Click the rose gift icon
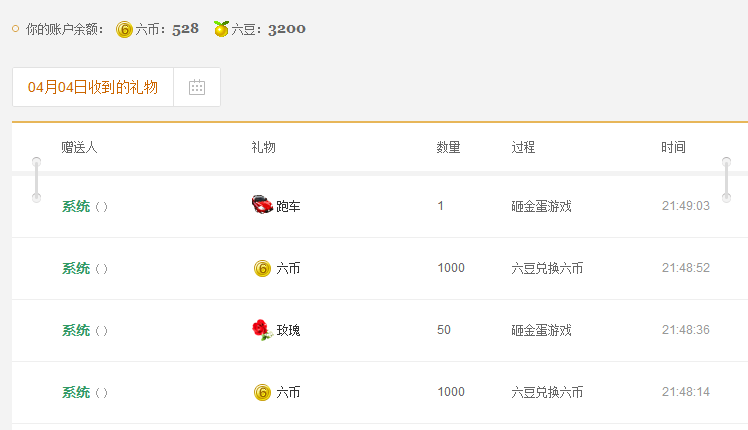Image resolution: width=748 pixels, height=430 pixels. (261, 330)
